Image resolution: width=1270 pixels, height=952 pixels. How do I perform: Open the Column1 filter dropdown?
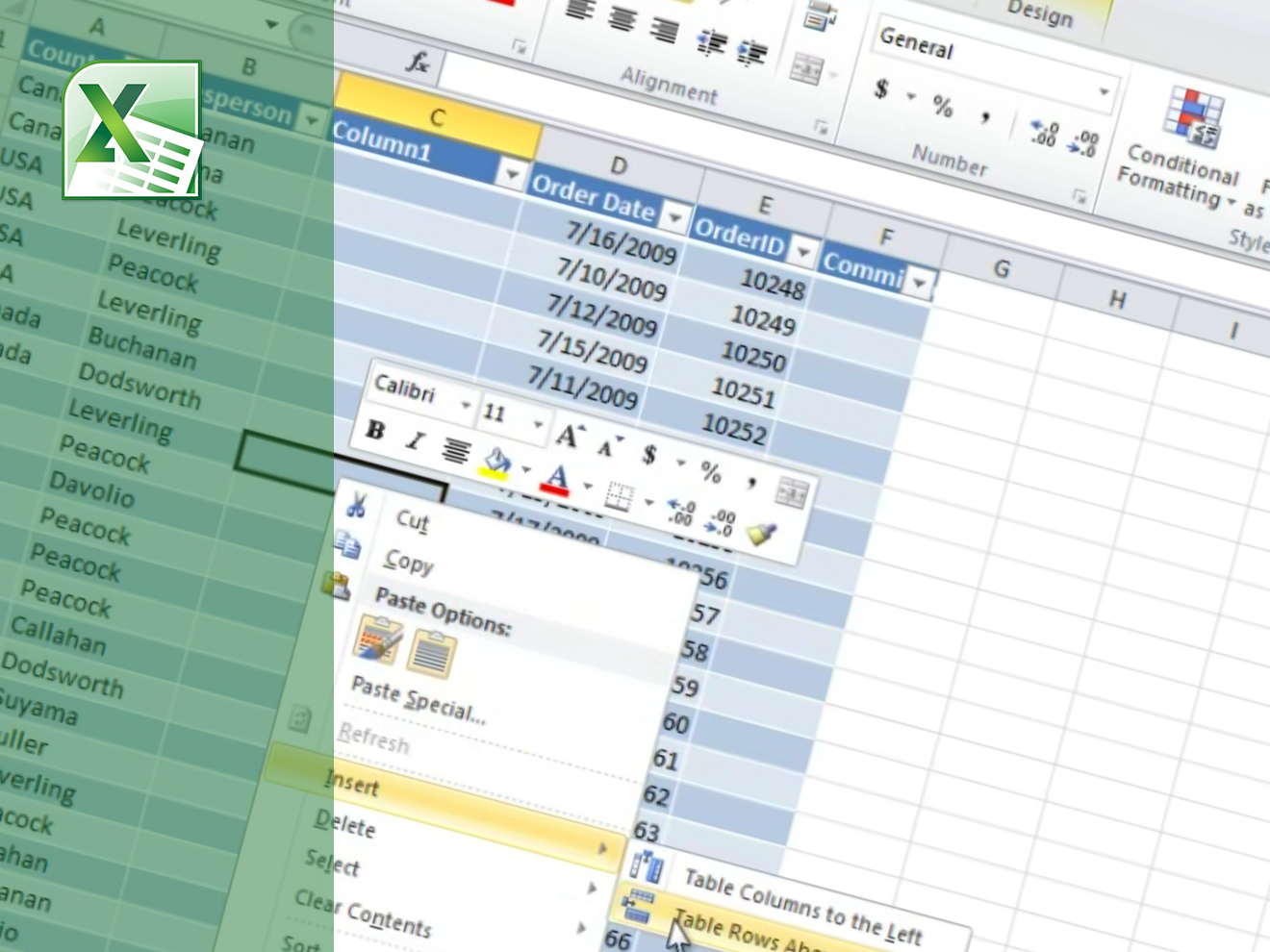512,176
